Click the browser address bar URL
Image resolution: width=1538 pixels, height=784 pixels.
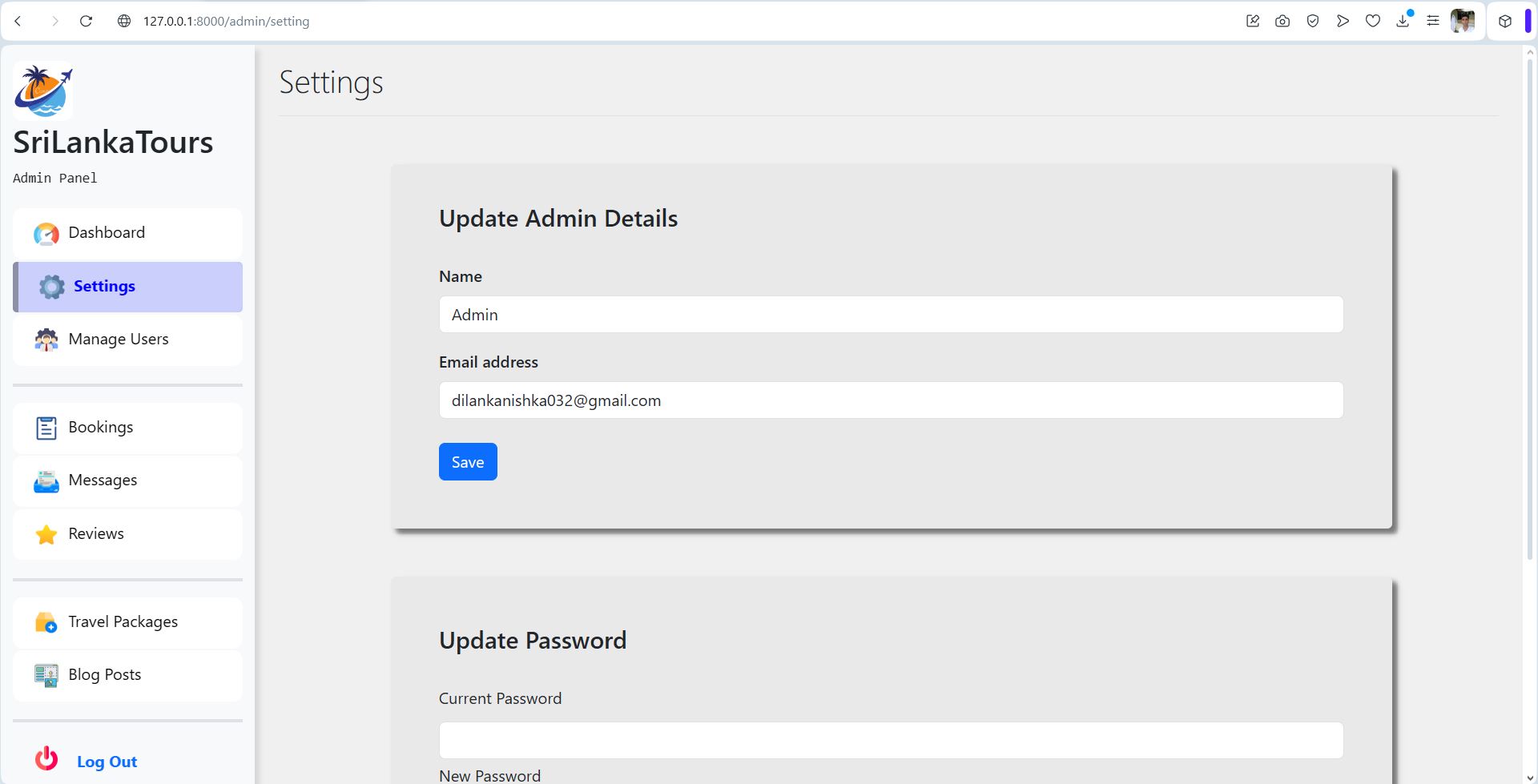point(226,22)
